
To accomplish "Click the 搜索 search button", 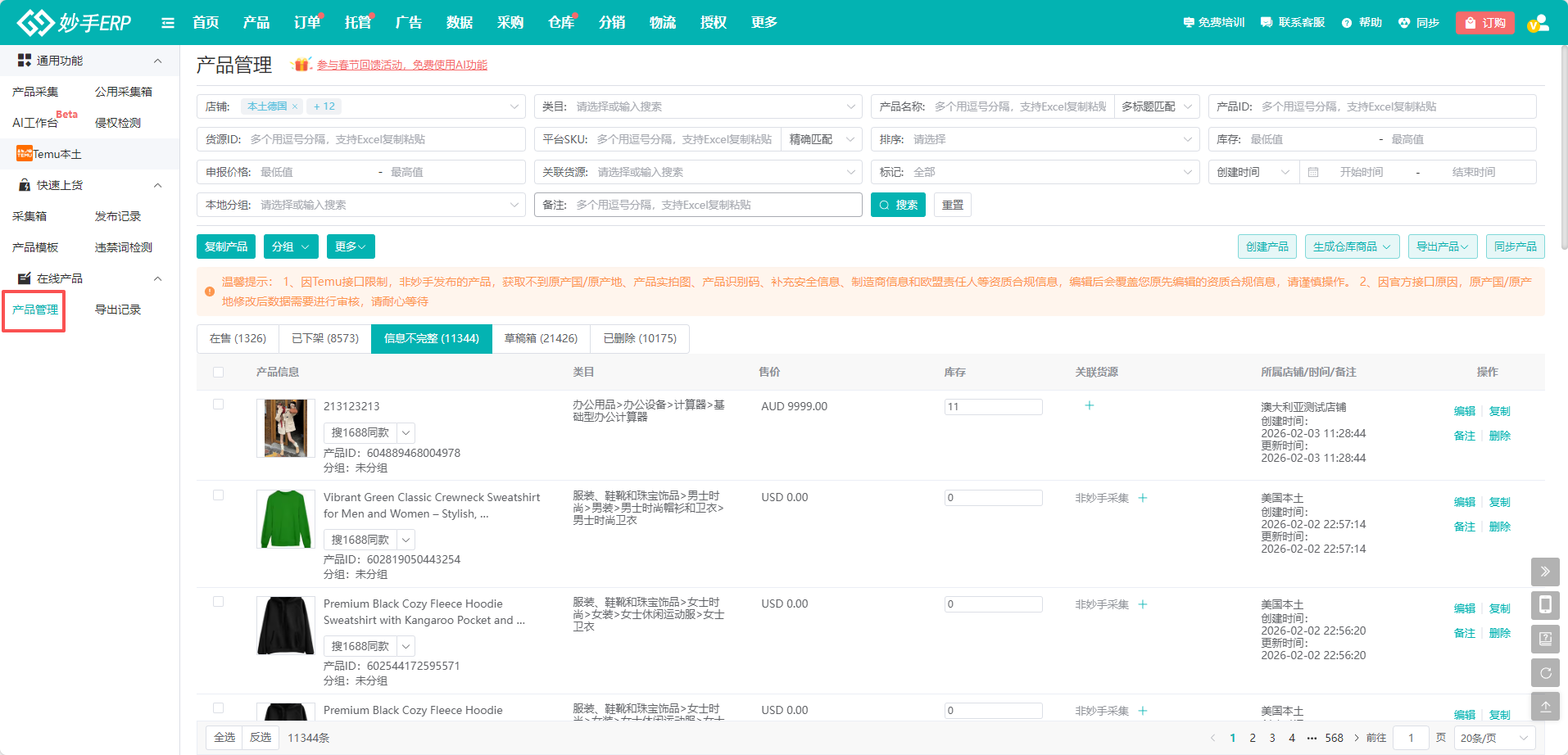I will tap(898, 205).
